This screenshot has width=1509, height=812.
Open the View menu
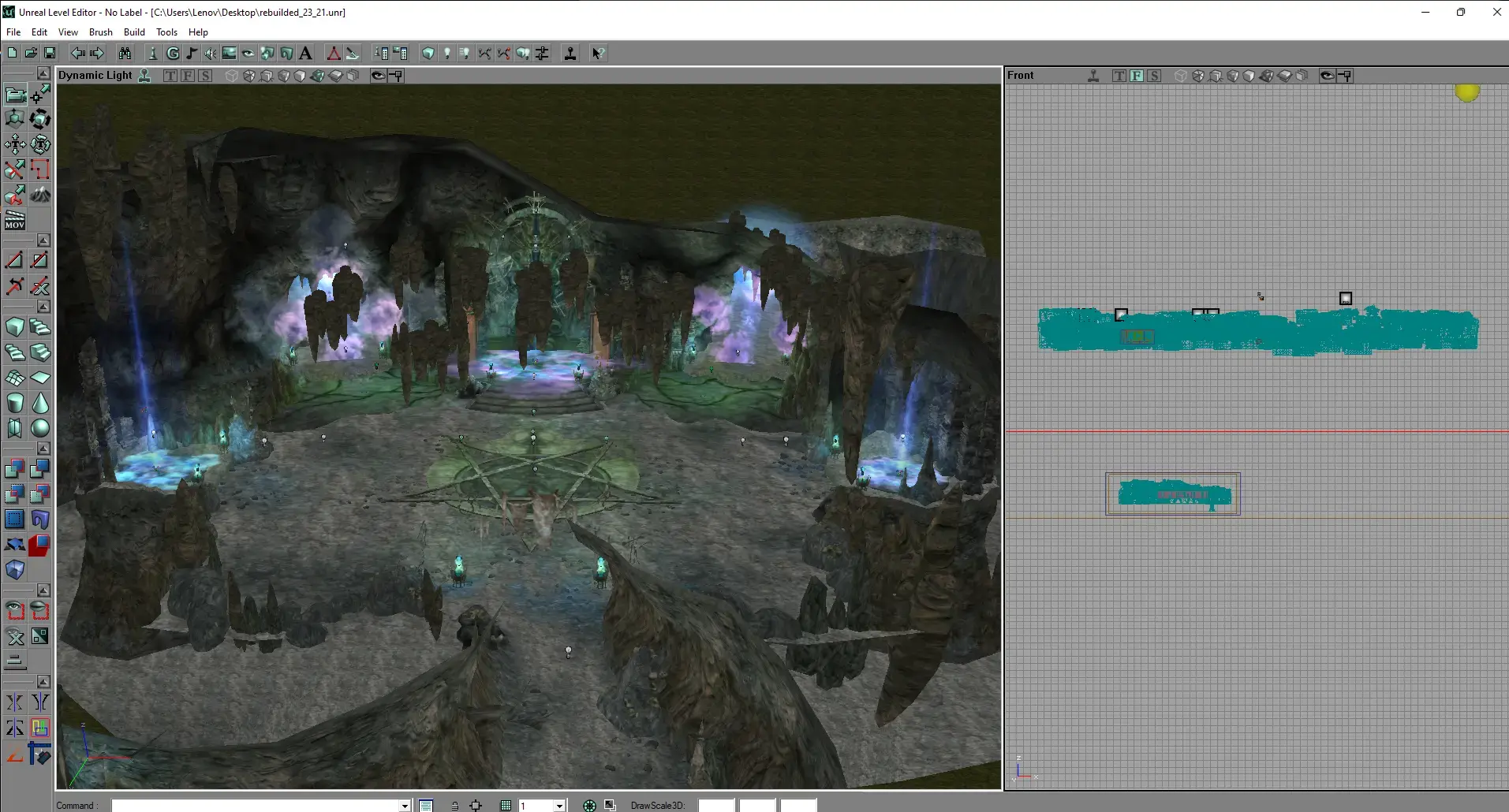coord(68,32)
